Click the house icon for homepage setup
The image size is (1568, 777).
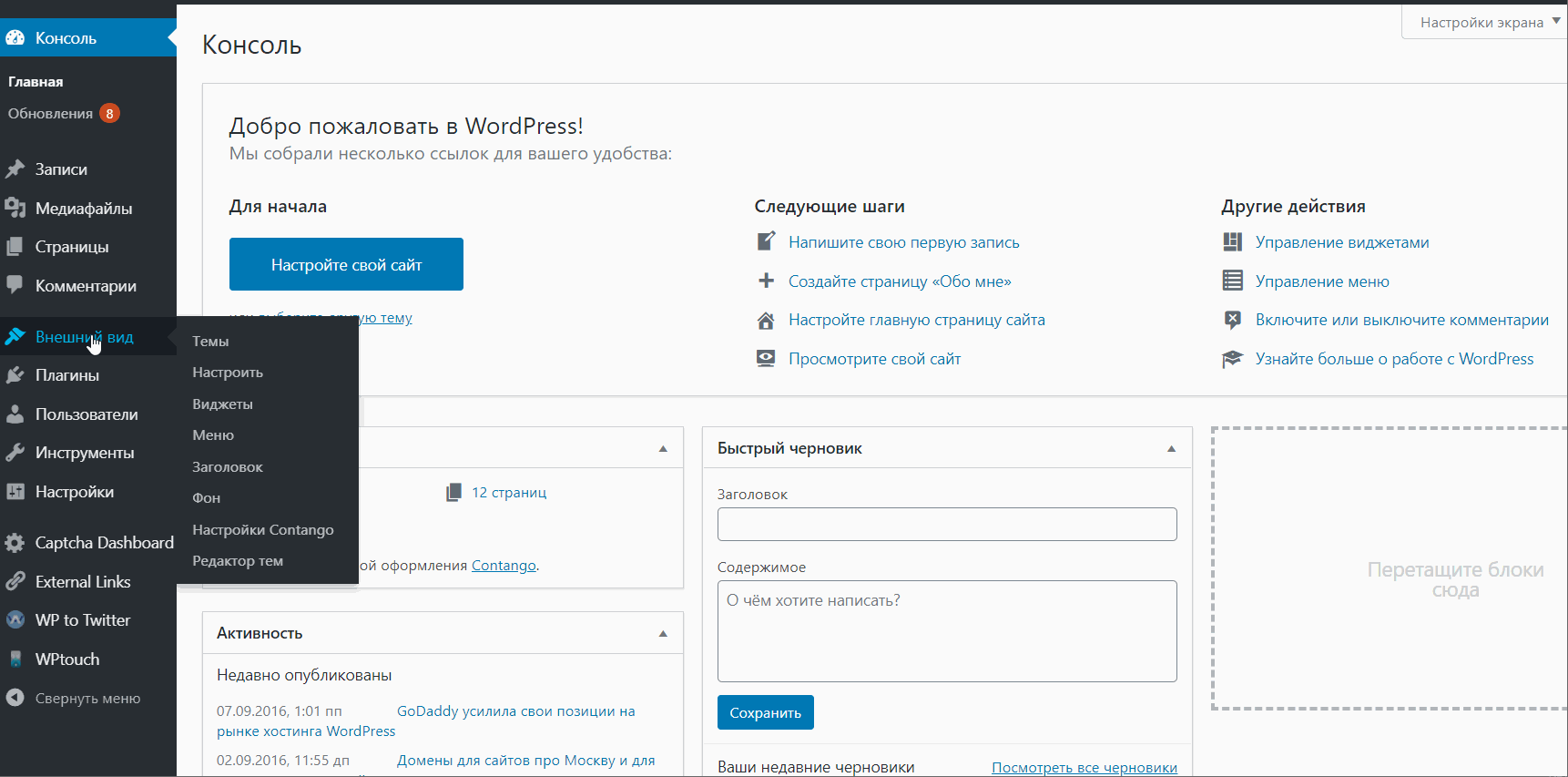tap(767, 320)
